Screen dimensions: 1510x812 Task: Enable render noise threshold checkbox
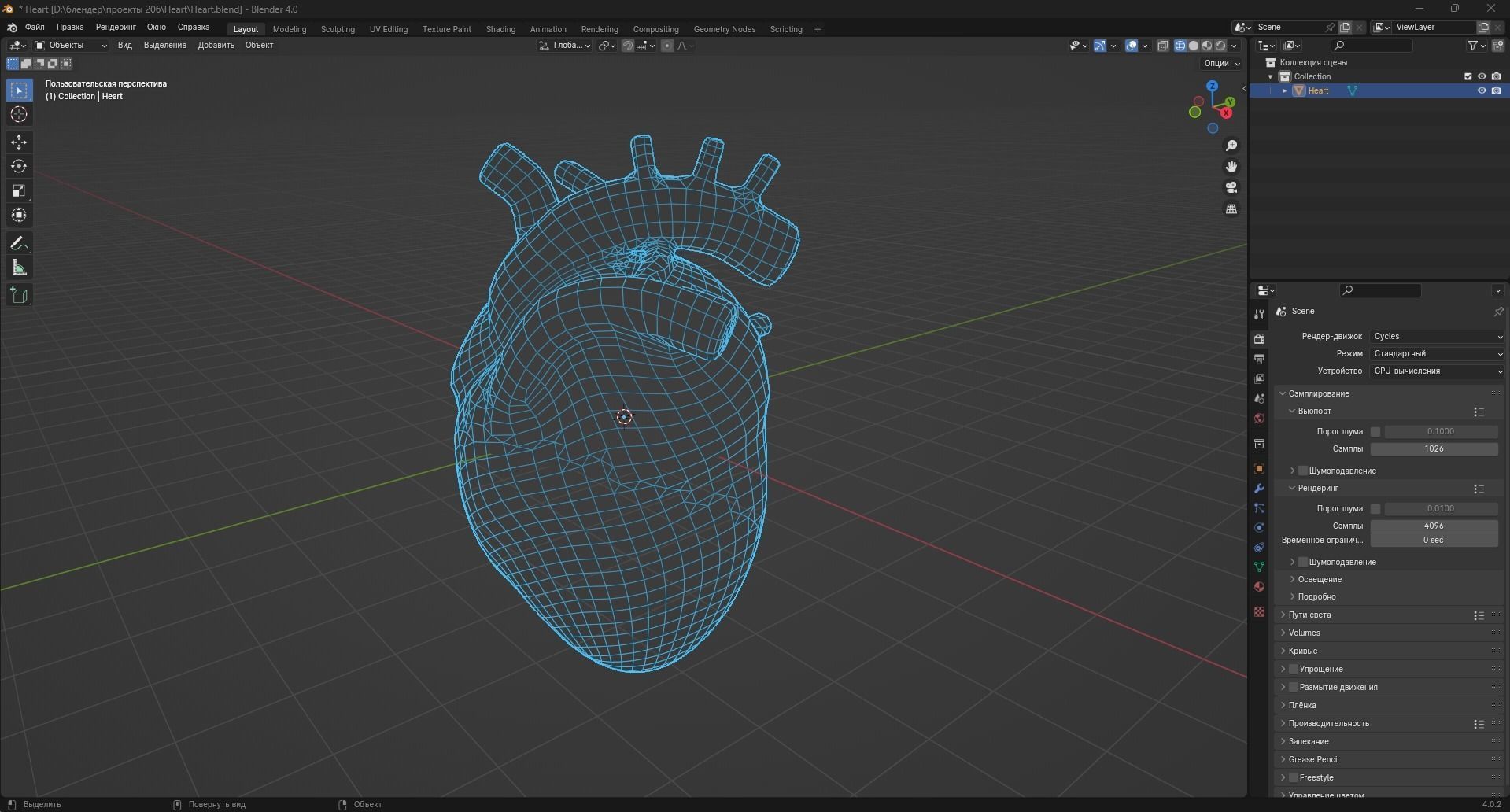pos(1375,508)
